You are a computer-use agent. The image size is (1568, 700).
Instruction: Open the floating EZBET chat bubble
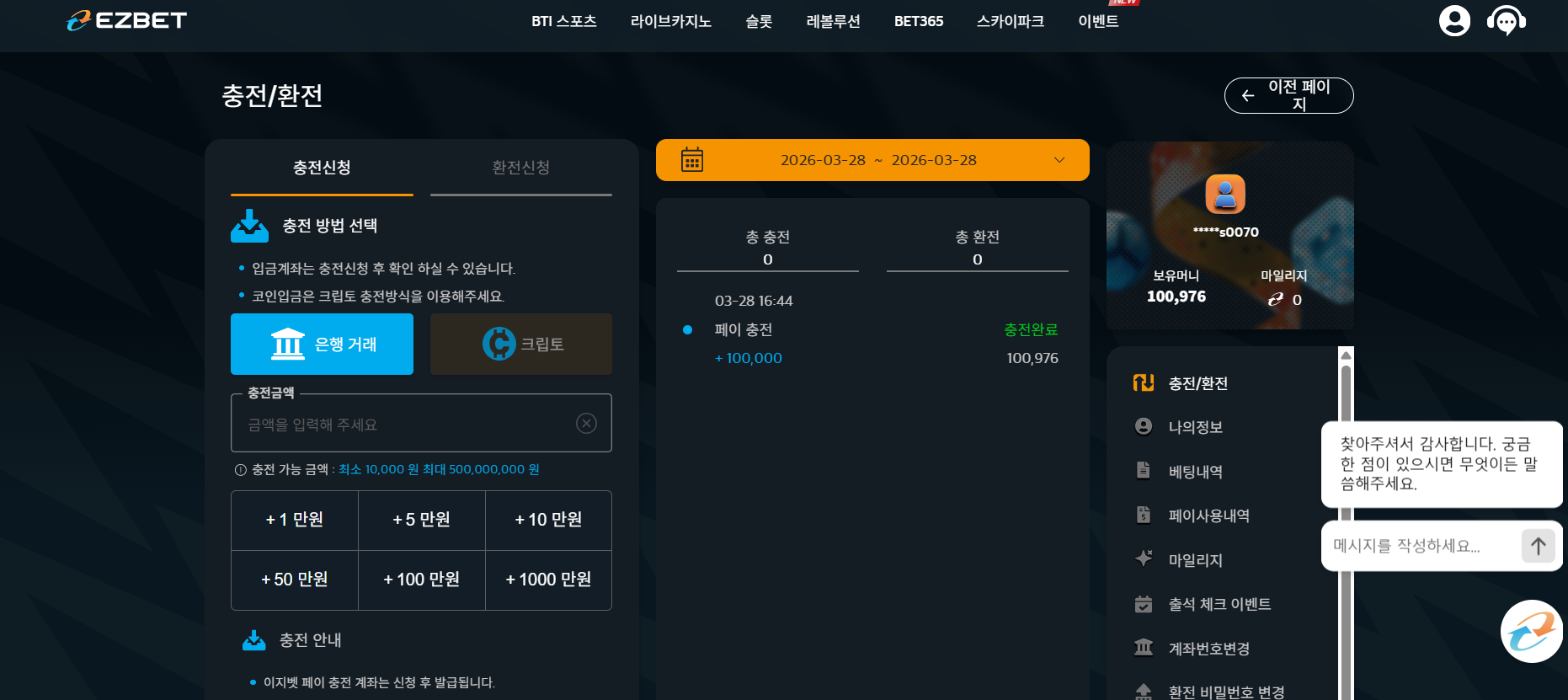(x=1532, y=631)
